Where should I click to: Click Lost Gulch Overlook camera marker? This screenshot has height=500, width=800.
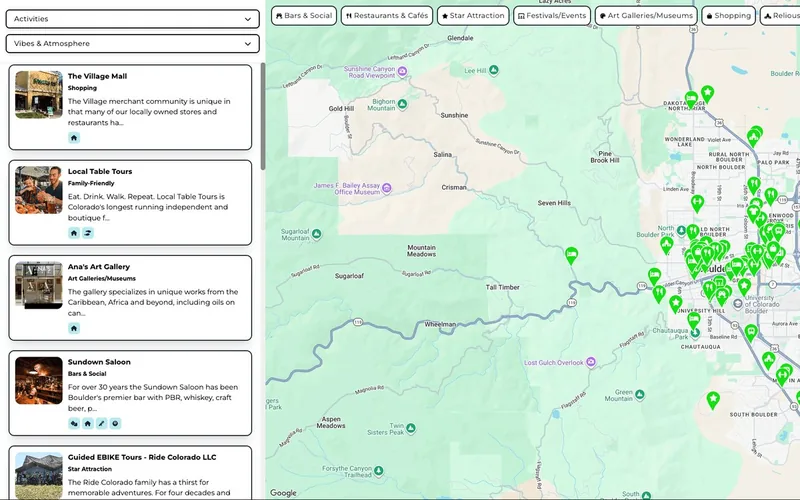pyautogui.click(x=590, y=363)
